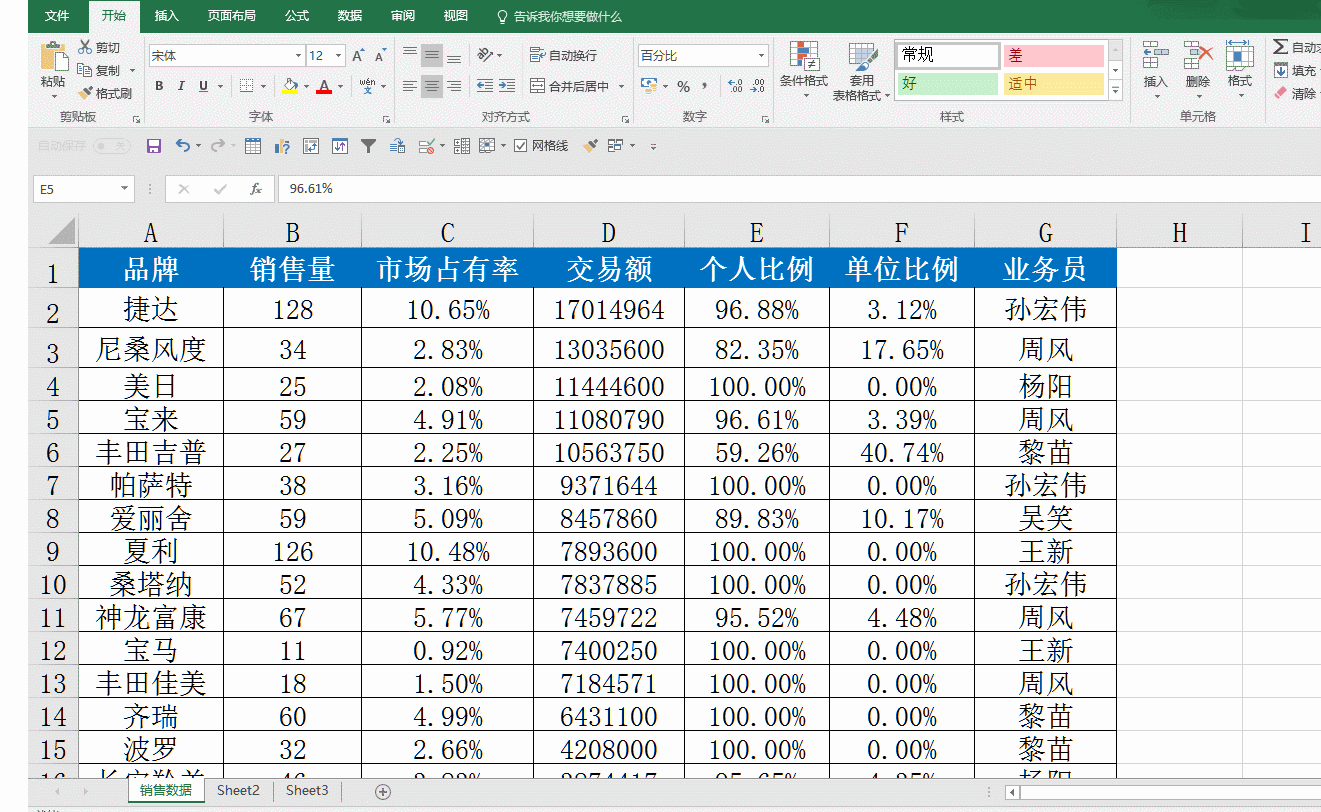The height and width of the screenshot is (812, 1321).
Task: Click the Format Painter (格式刷) icon
Action: [x=85, y=93]
